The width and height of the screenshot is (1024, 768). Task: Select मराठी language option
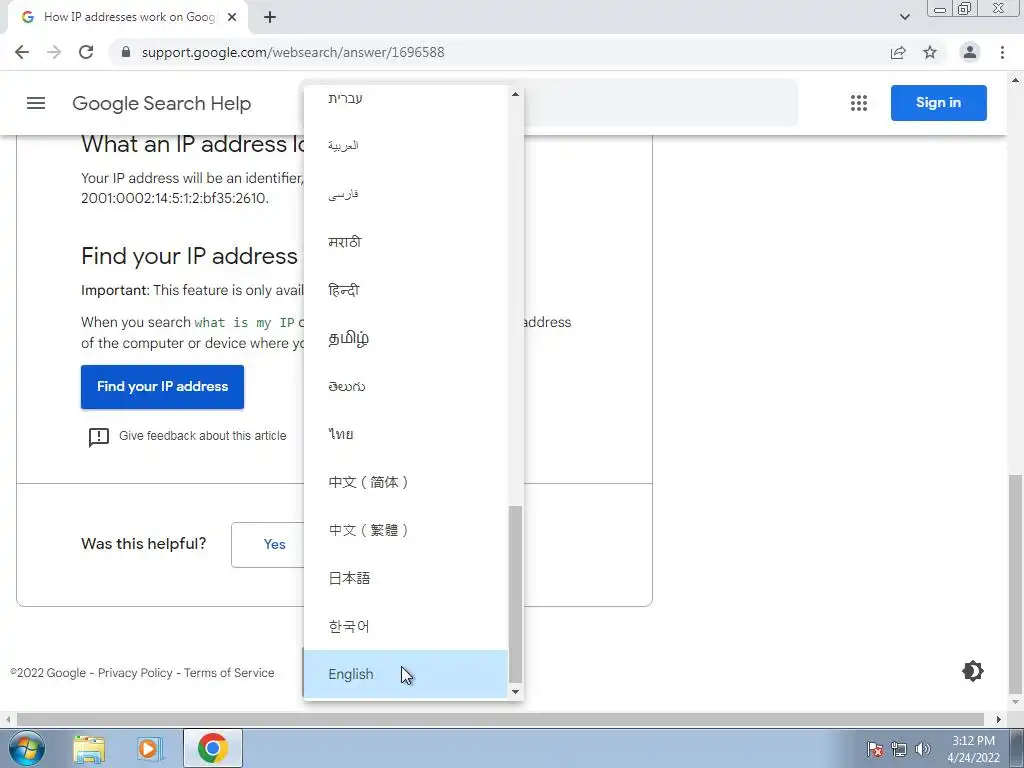click(x=406, y=242)
